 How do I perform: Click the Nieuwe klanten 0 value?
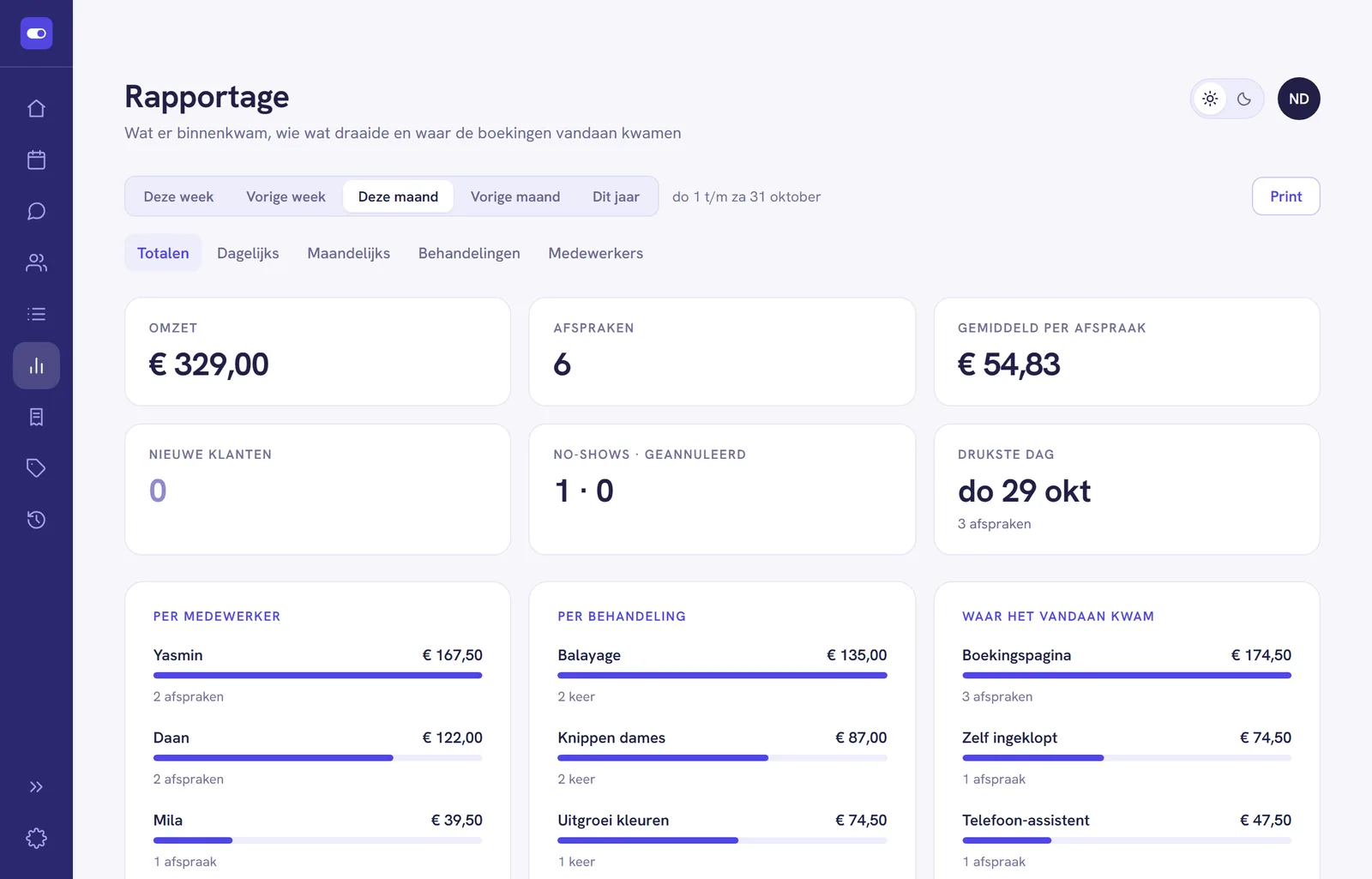158,491
